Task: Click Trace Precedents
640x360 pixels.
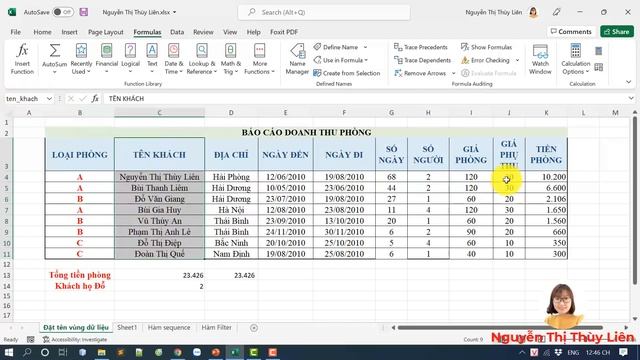Action: [x=420, y=47]
